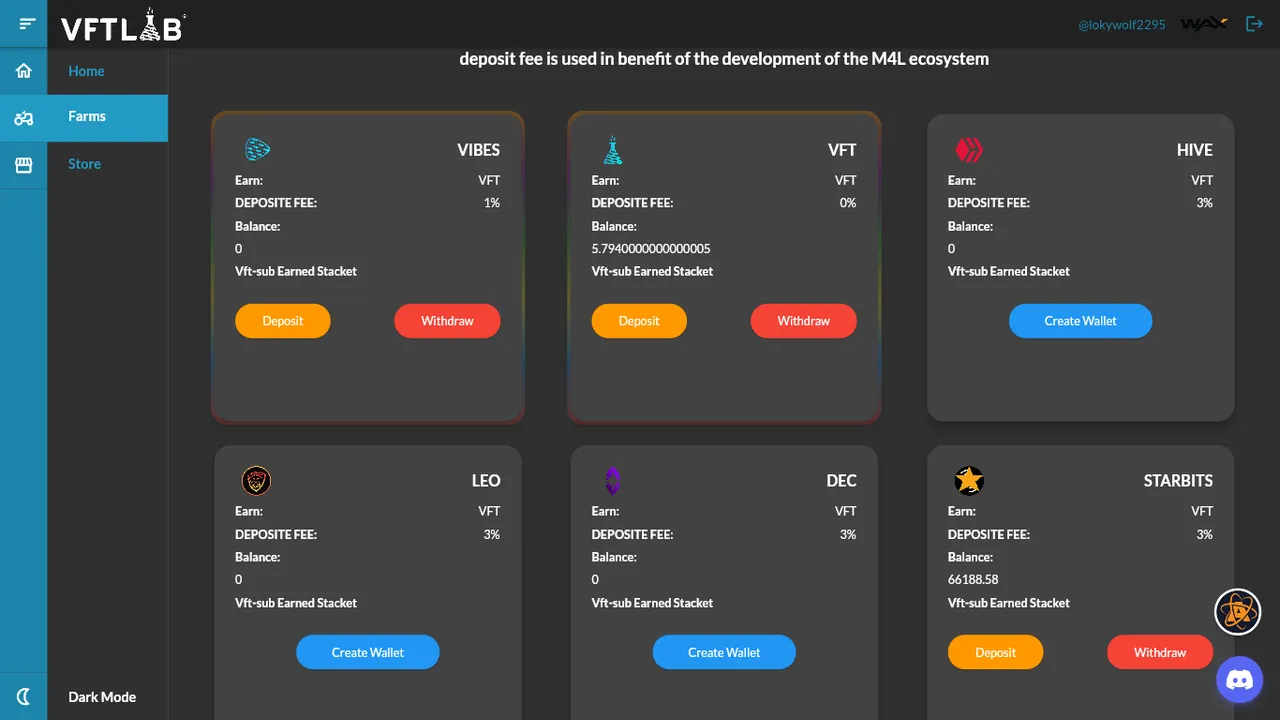The height and width of the screenshot is (720, 1280).
Task: Open the Discord chat bubble
Action: (1240, 680)
